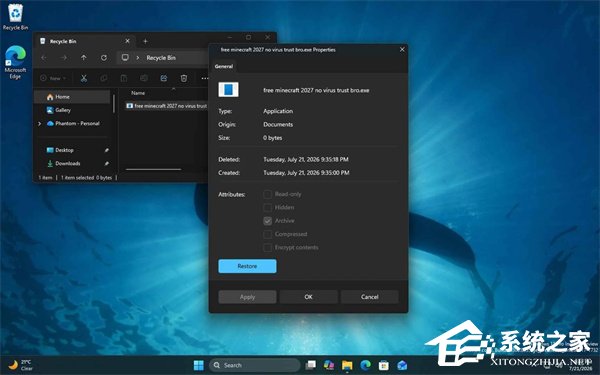600x375 pixels.
Task: Open the Mail app from the taskbar
Action: click(x=402, y=365)
